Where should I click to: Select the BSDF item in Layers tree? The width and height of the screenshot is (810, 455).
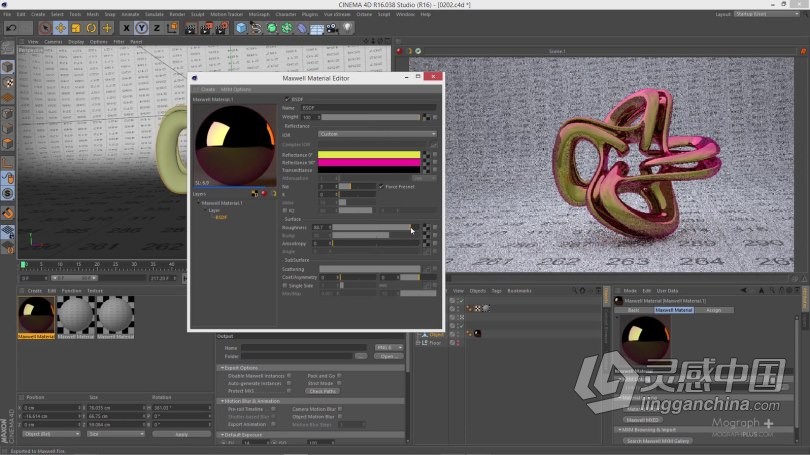coord(221,217)
